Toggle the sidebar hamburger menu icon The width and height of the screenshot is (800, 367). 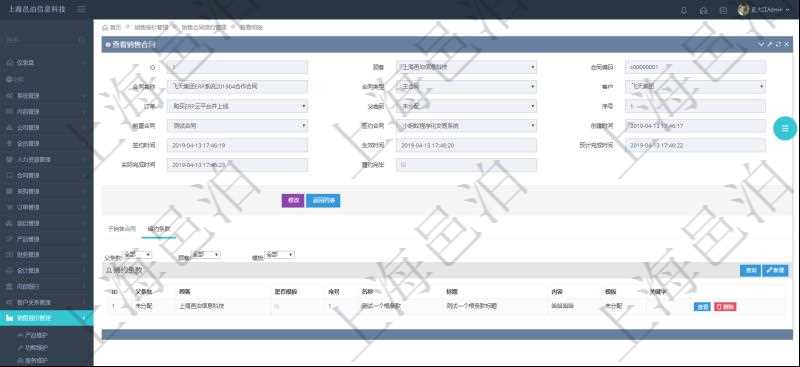click(x=82, y=10)
